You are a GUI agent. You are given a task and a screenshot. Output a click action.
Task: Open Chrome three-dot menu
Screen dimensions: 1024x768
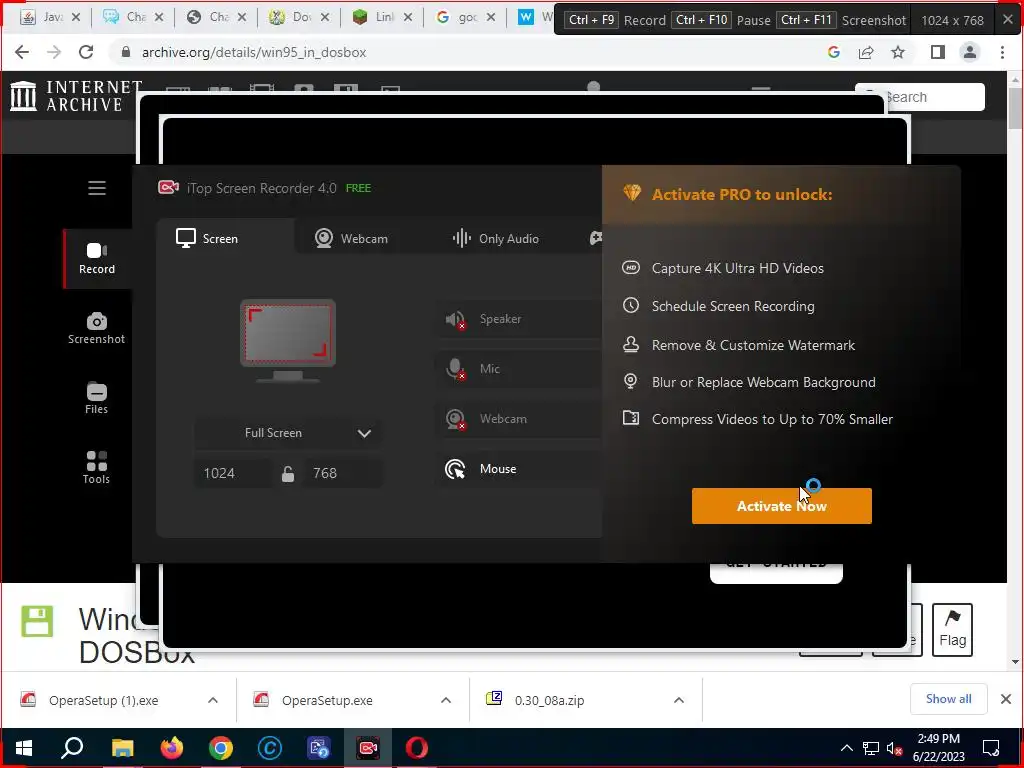coord(1002,52)
